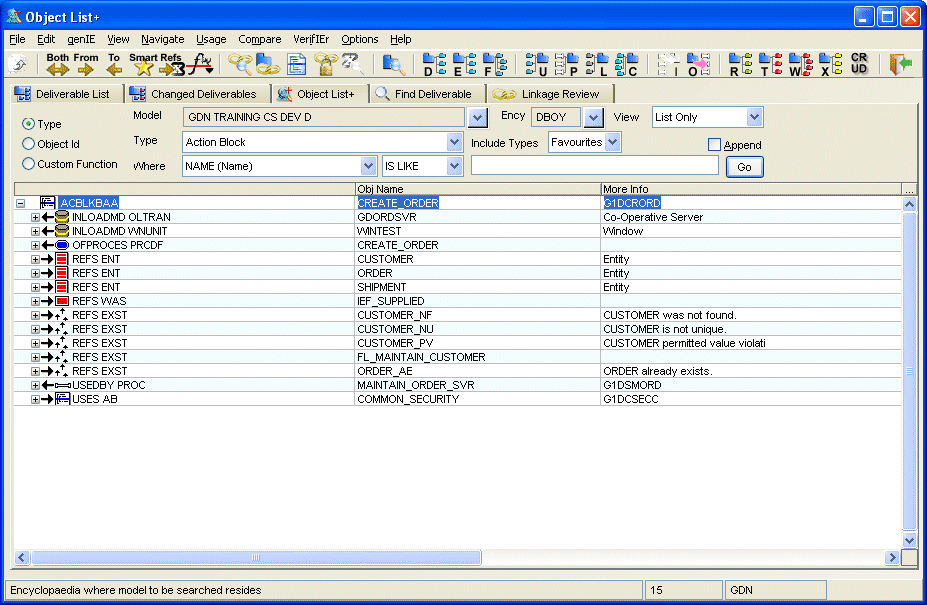This screenshot has width=927, height=605.
Task: Click the Obj Name column header
Action: pos(477,189)
